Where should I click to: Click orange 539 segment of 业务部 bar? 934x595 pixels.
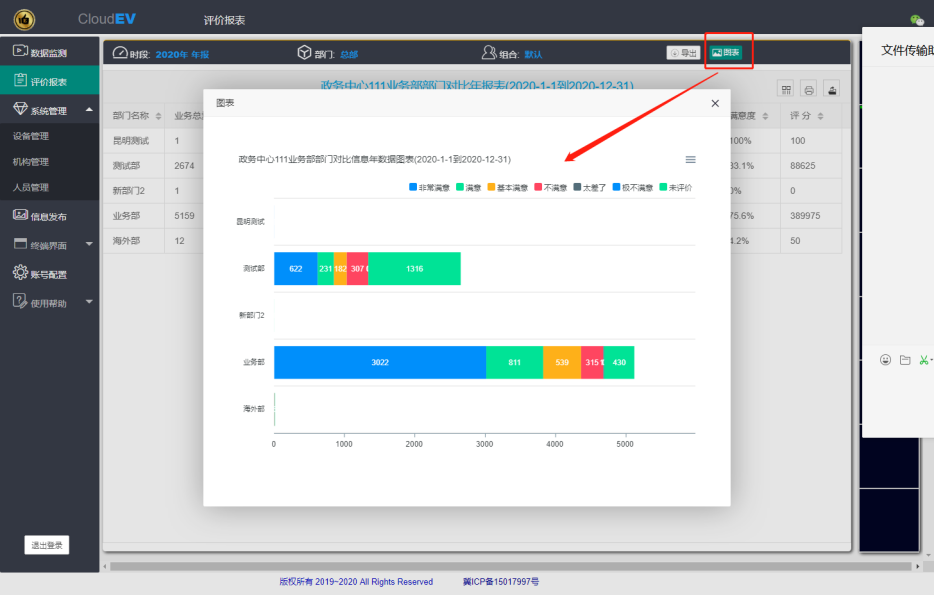click(562, 362)
